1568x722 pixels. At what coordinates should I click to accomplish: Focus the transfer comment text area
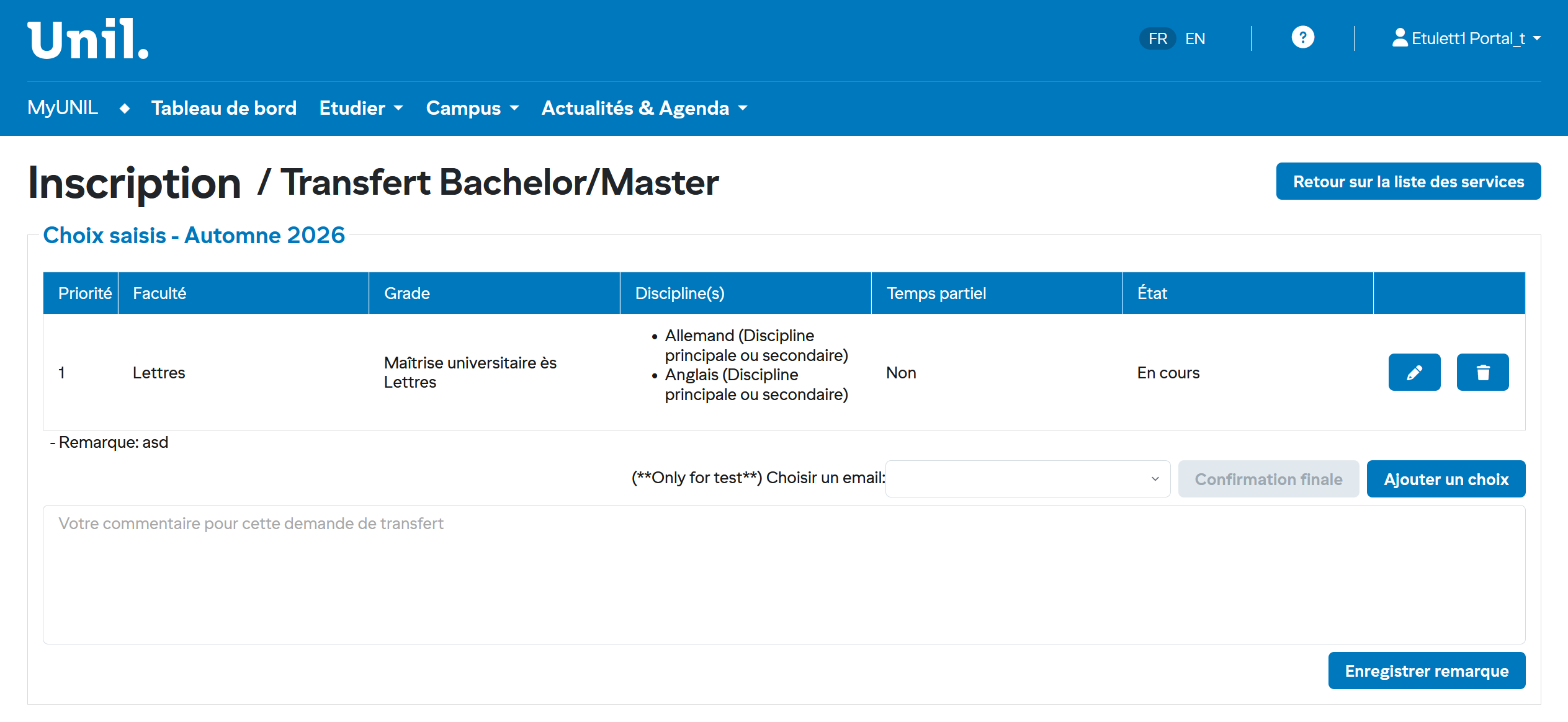(x=784, y=574)
